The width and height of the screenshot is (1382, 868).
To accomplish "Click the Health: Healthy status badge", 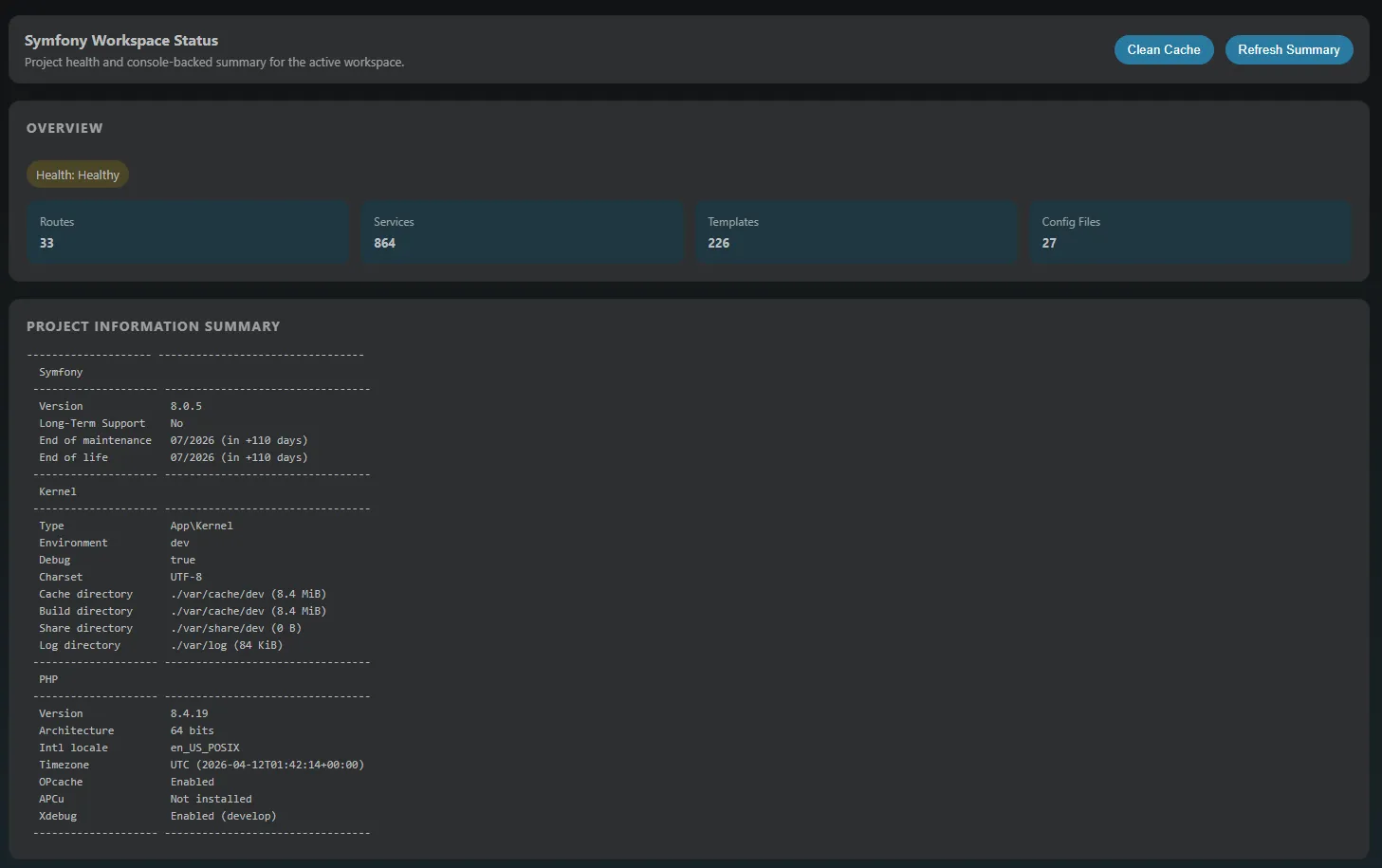I will coord(78,175).
